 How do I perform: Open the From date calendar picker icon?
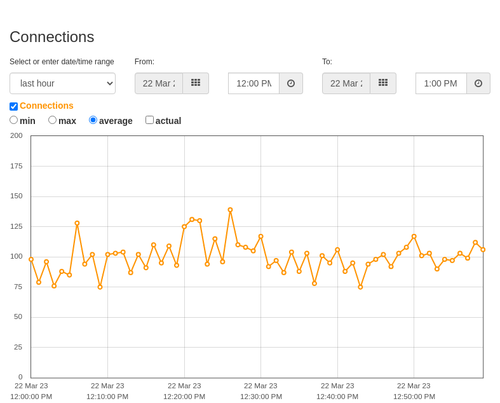pyautogui.click(x=196, y=83)
